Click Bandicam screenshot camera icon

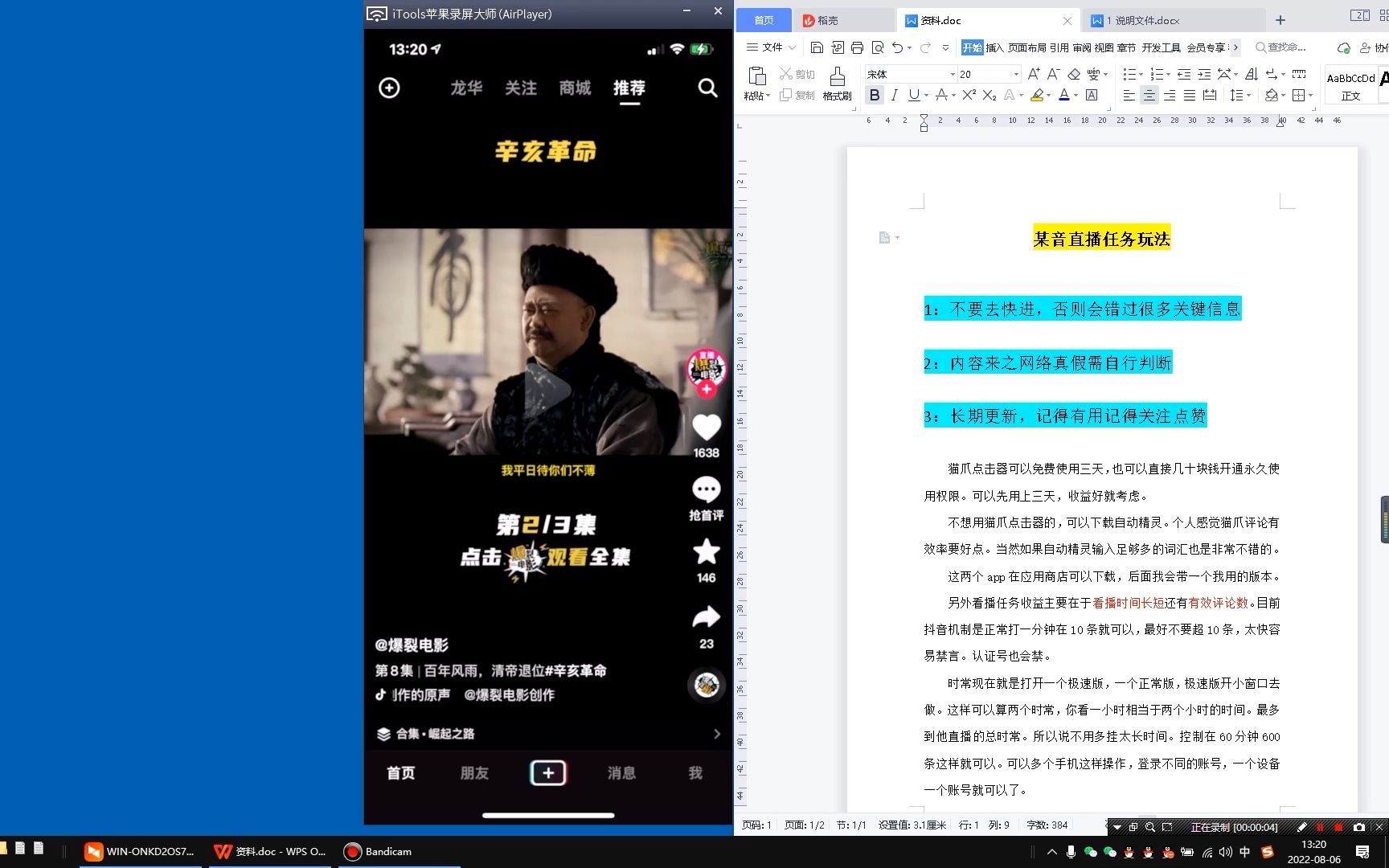click(1359, 827)
